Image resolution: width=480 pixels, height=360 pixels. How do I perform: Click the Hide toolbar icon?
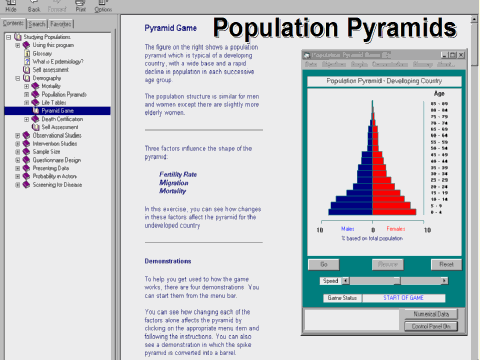tap(11, 3)
